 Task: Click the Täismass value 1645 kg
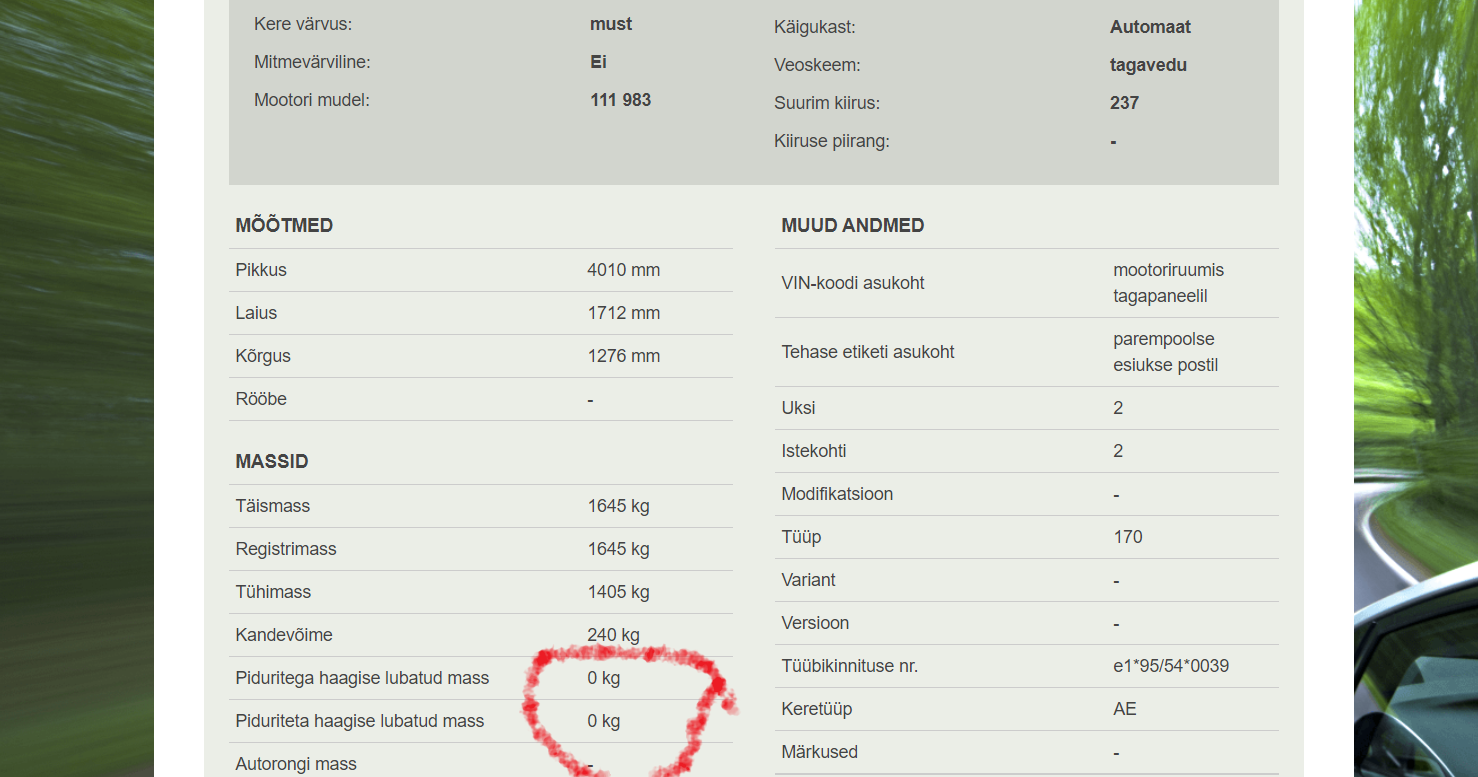618,506
